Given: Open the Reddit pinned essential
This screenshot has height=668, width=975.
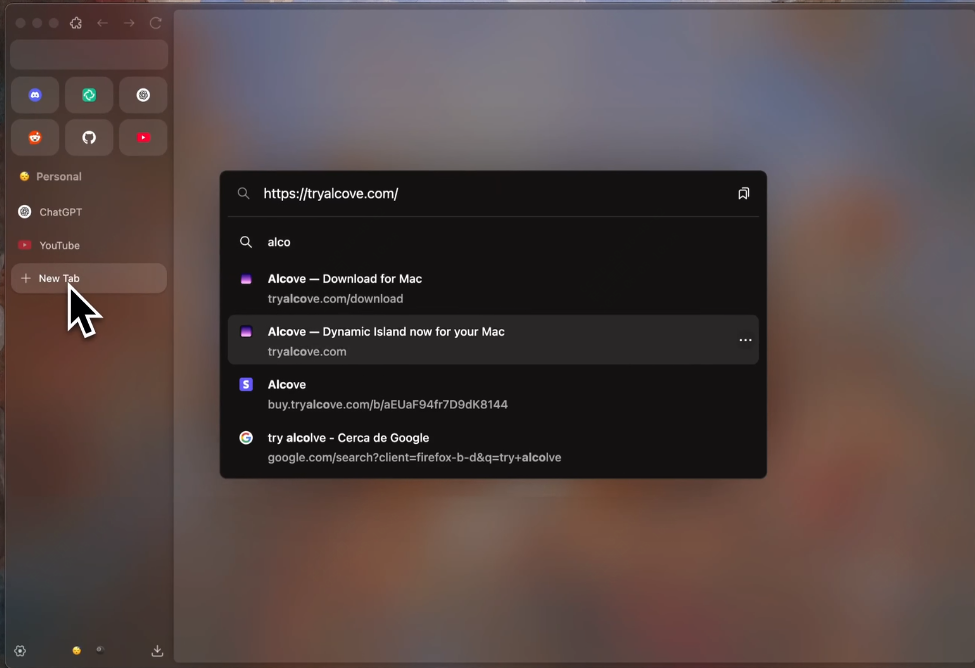Looking at the screenshot, I should [35, 137].
